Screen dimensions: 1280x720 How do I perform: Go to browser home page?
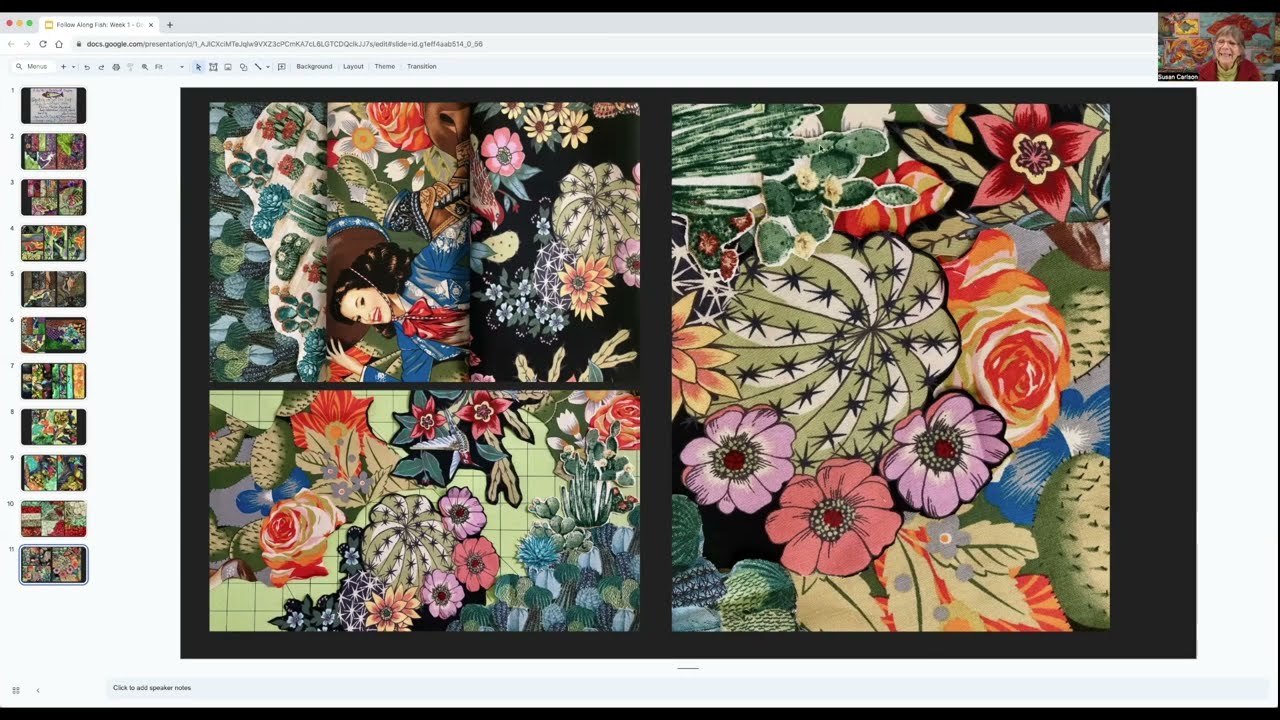coord(59,44)
